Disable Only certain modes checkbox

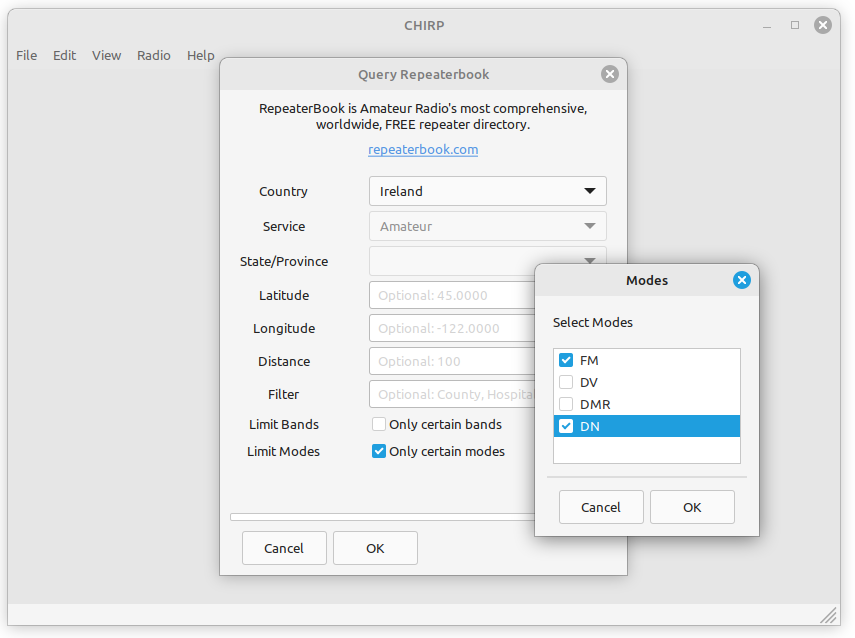coord(378,451)
